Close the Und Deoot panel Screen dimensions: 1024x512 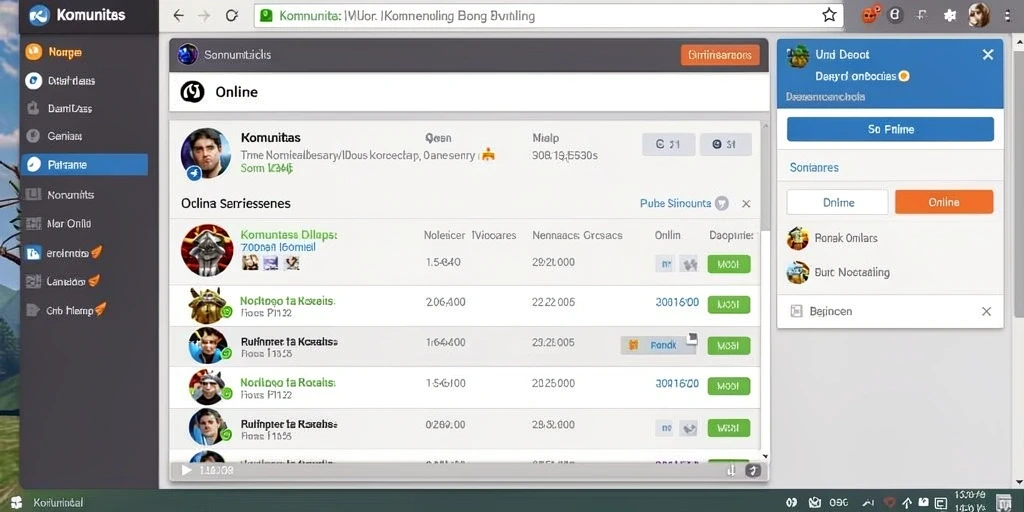[988, 55]
